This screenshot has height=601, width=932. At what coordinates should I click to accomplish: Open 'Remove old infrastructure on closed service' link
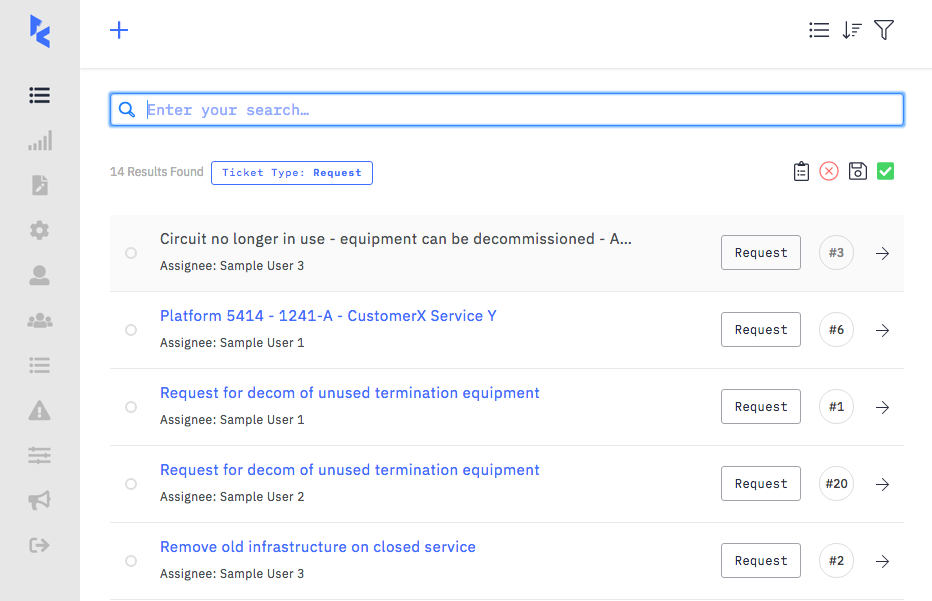pos(317,547)
